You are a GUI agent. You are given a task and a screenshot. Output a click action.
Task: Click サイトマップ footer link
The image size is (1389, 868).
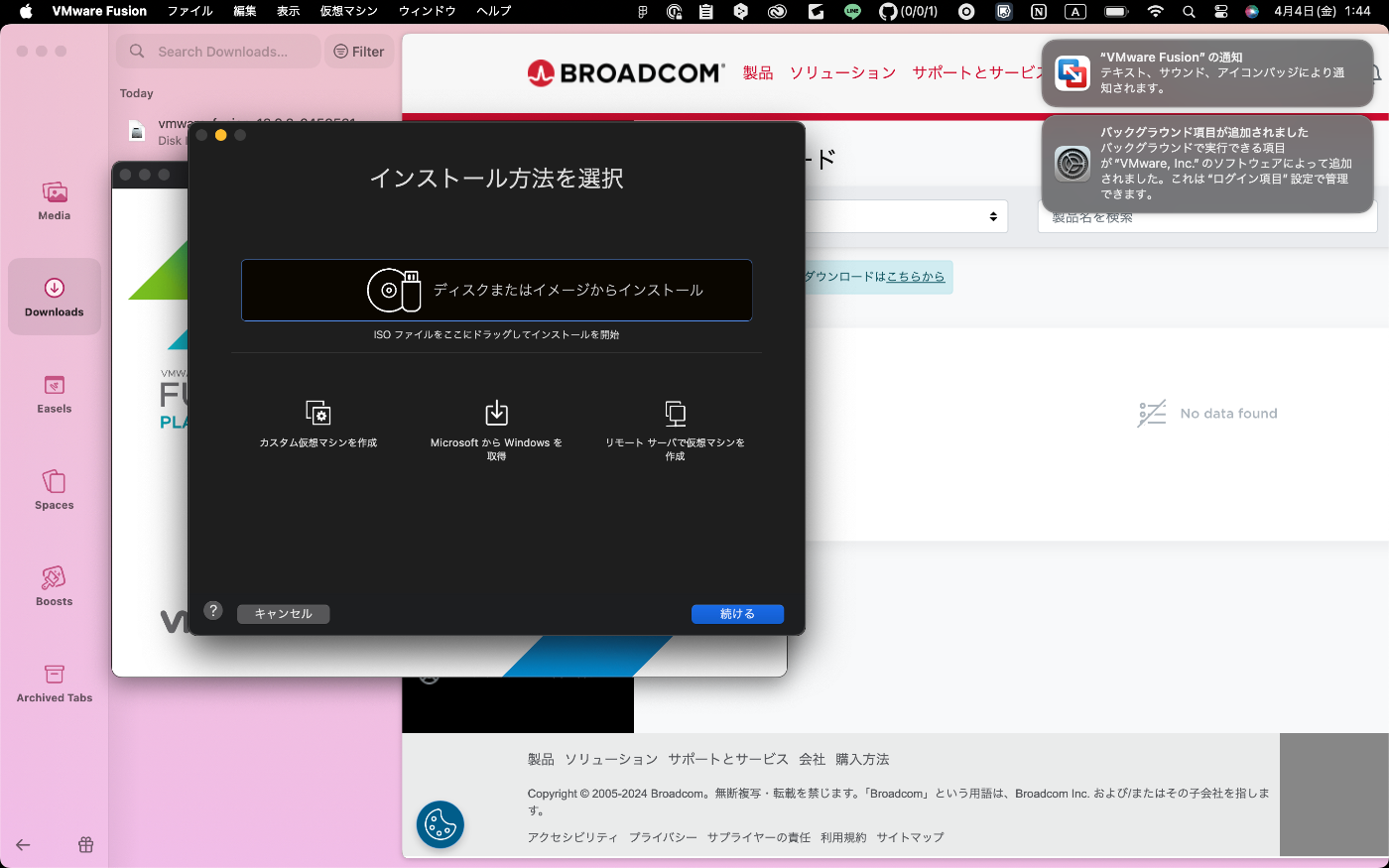point(910,837)
